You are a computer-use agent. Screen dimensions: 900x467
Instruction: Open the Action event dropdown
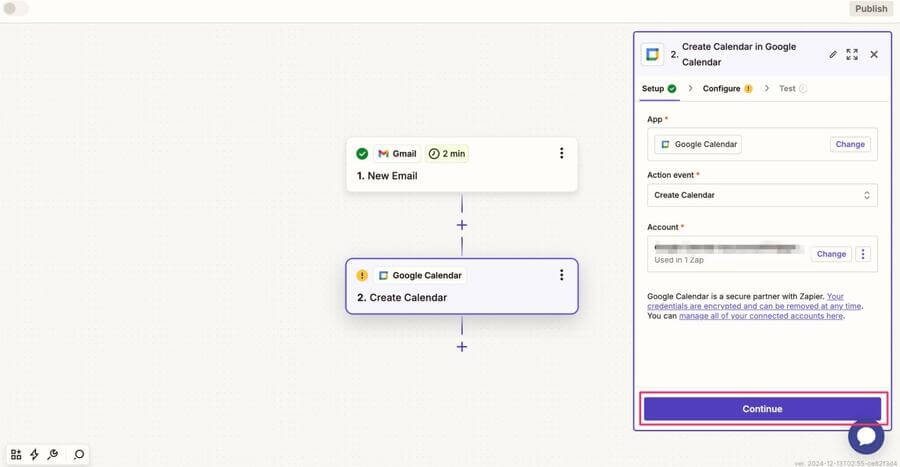coord(762,195)
